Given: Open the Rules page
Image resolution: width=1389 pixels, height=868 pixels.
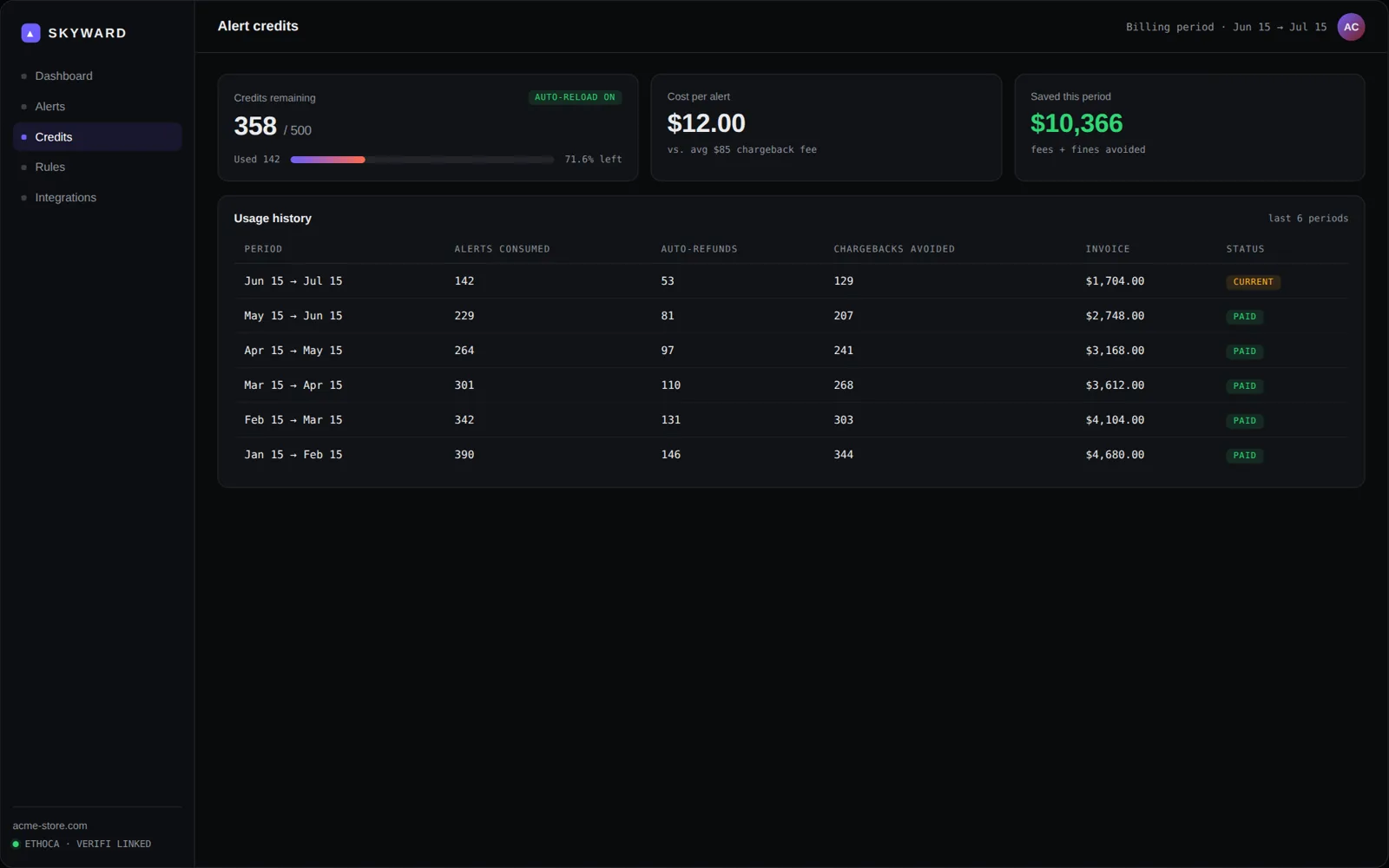Looking at the screenshot, I should [x=97, y=167].
